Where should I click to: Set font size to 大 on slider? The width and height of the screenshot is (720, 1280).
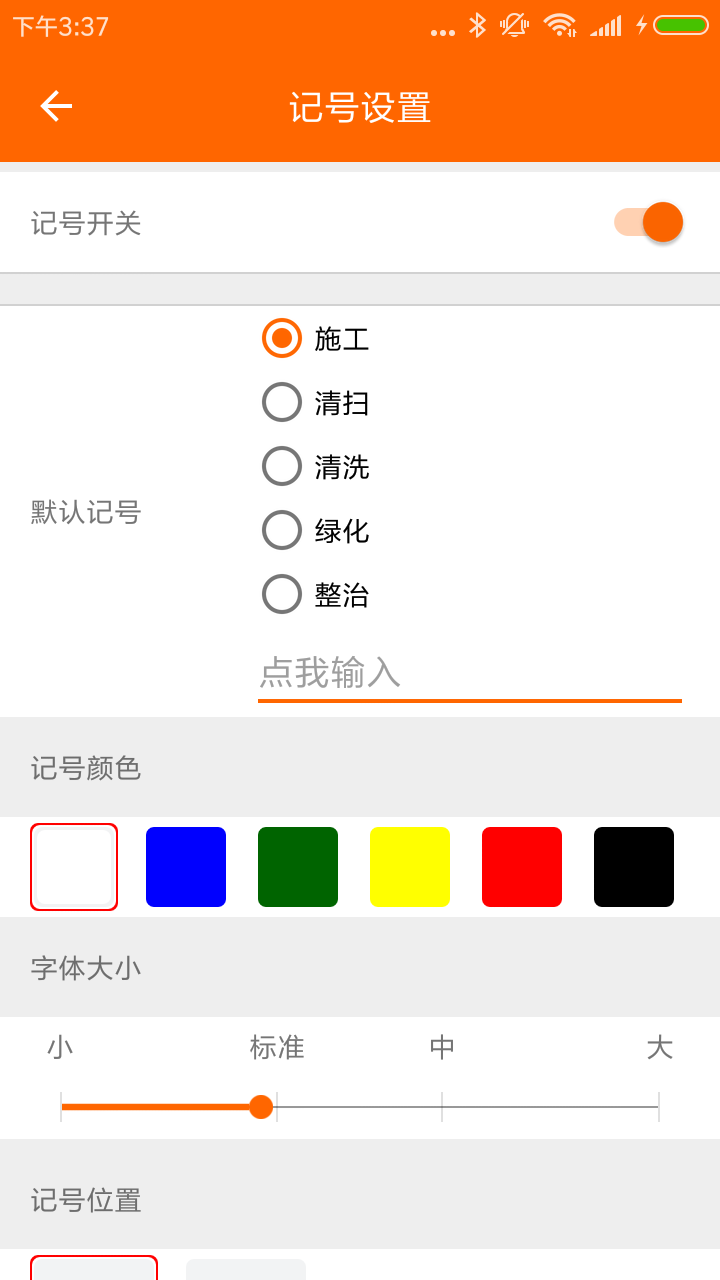658,1107
